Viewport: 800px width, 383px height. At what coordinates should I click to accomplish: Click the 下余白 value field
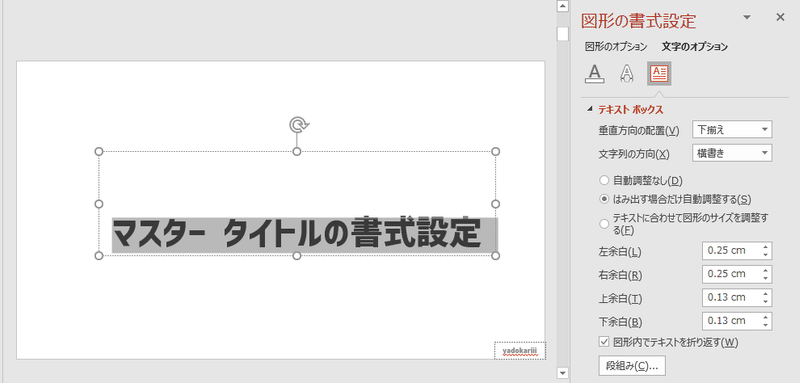pos(731,321)
